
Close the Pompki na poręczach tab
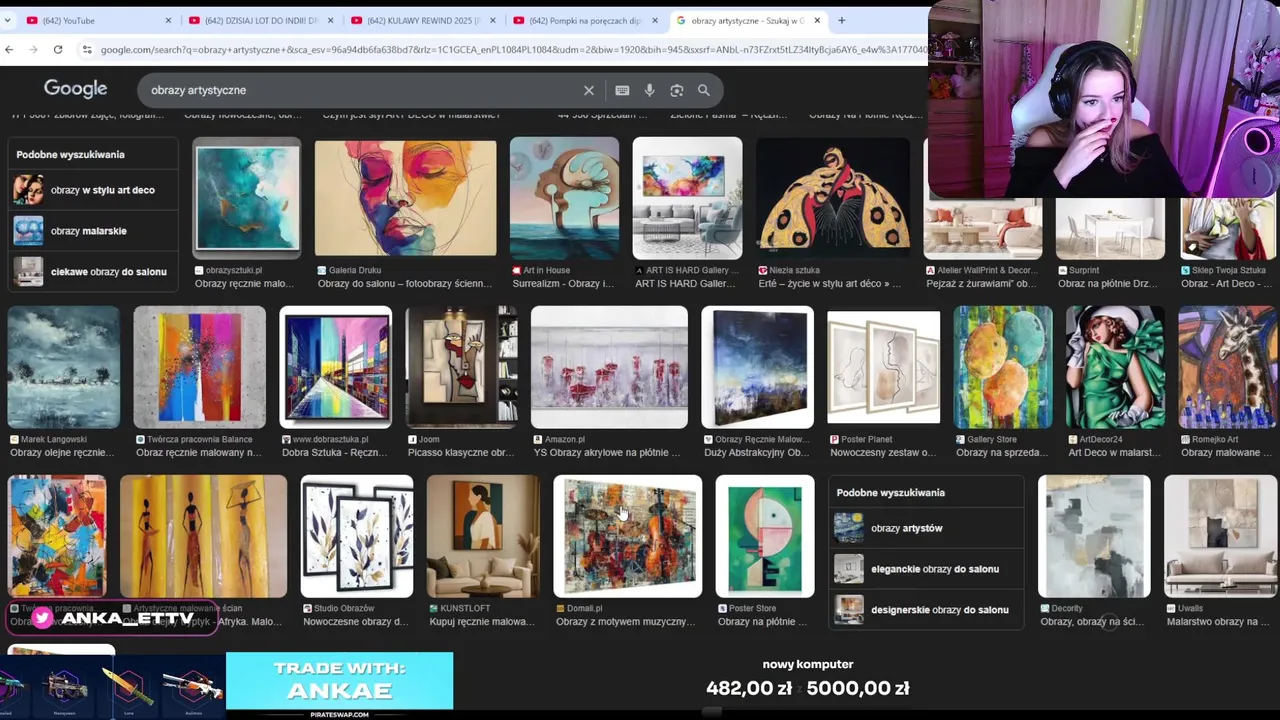(x=655, y=20)
